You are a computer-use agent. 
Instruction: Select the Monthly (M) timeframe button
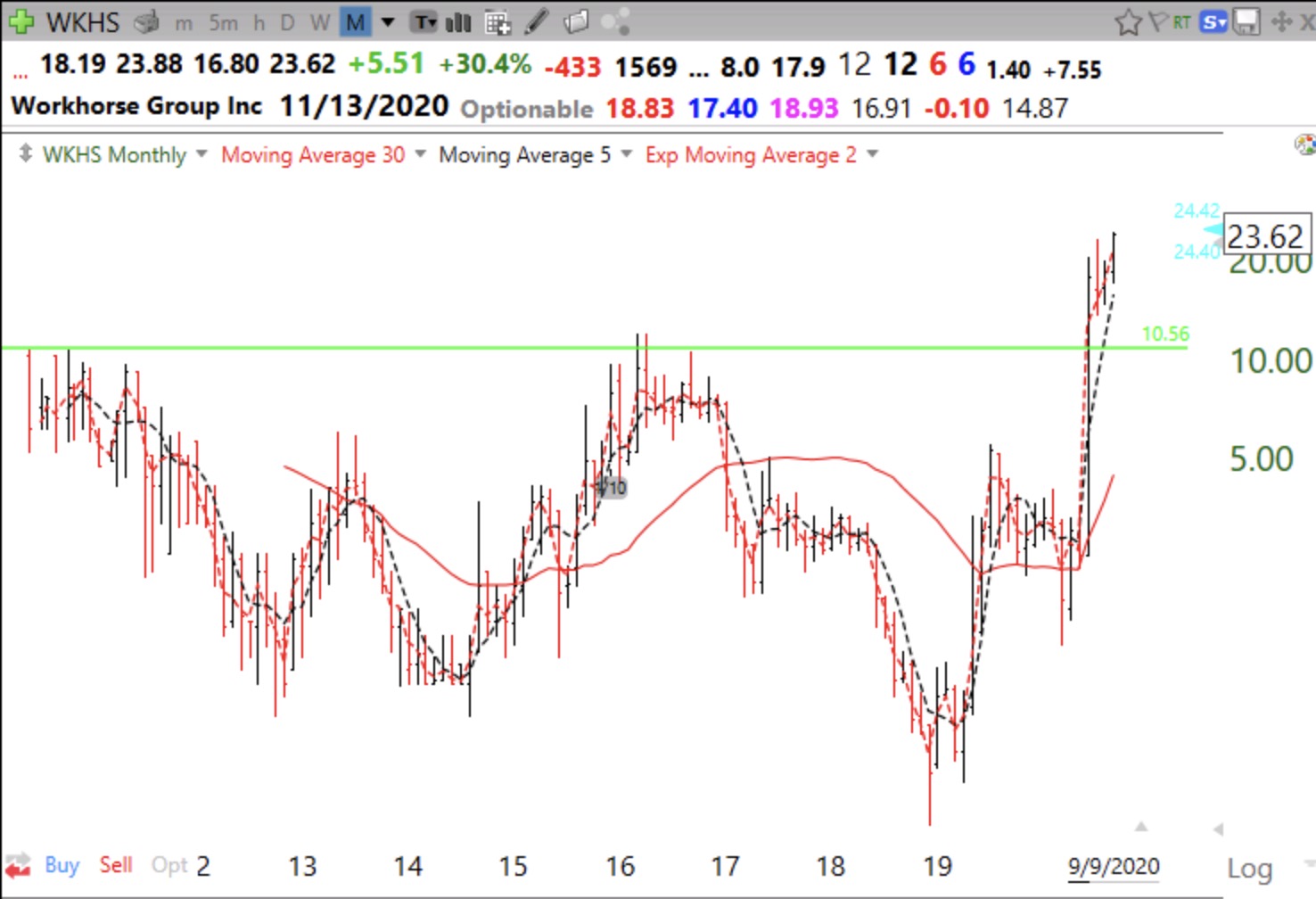(x=355, y=22)
